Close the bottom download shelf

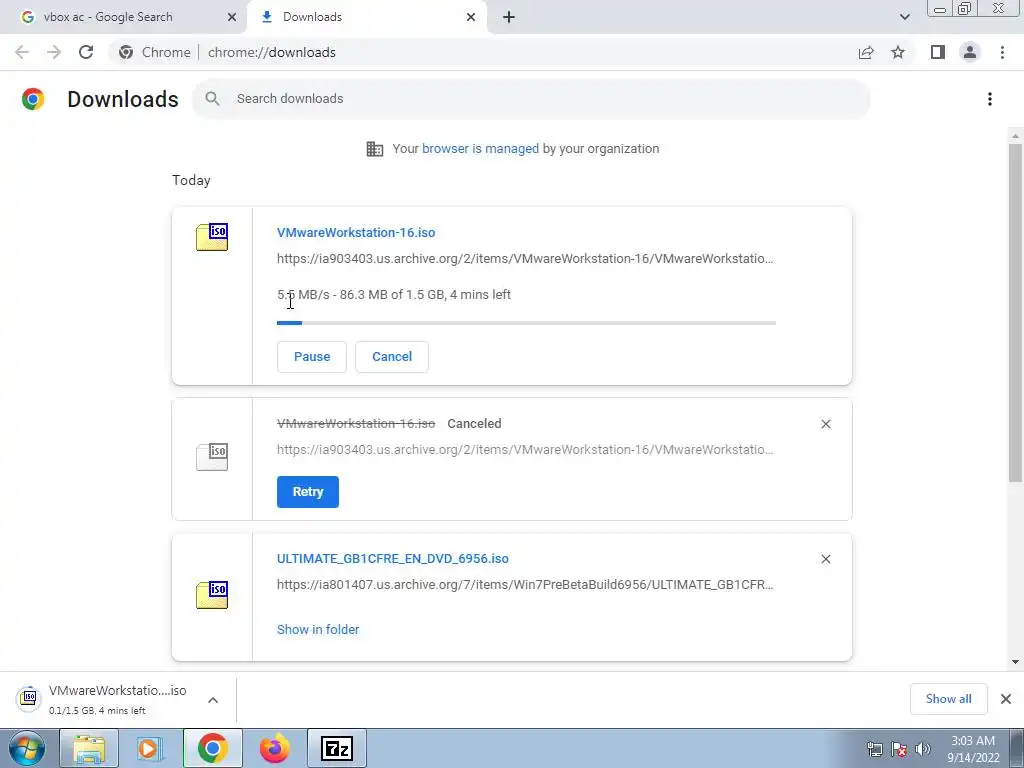click(x=1006, y=699)
